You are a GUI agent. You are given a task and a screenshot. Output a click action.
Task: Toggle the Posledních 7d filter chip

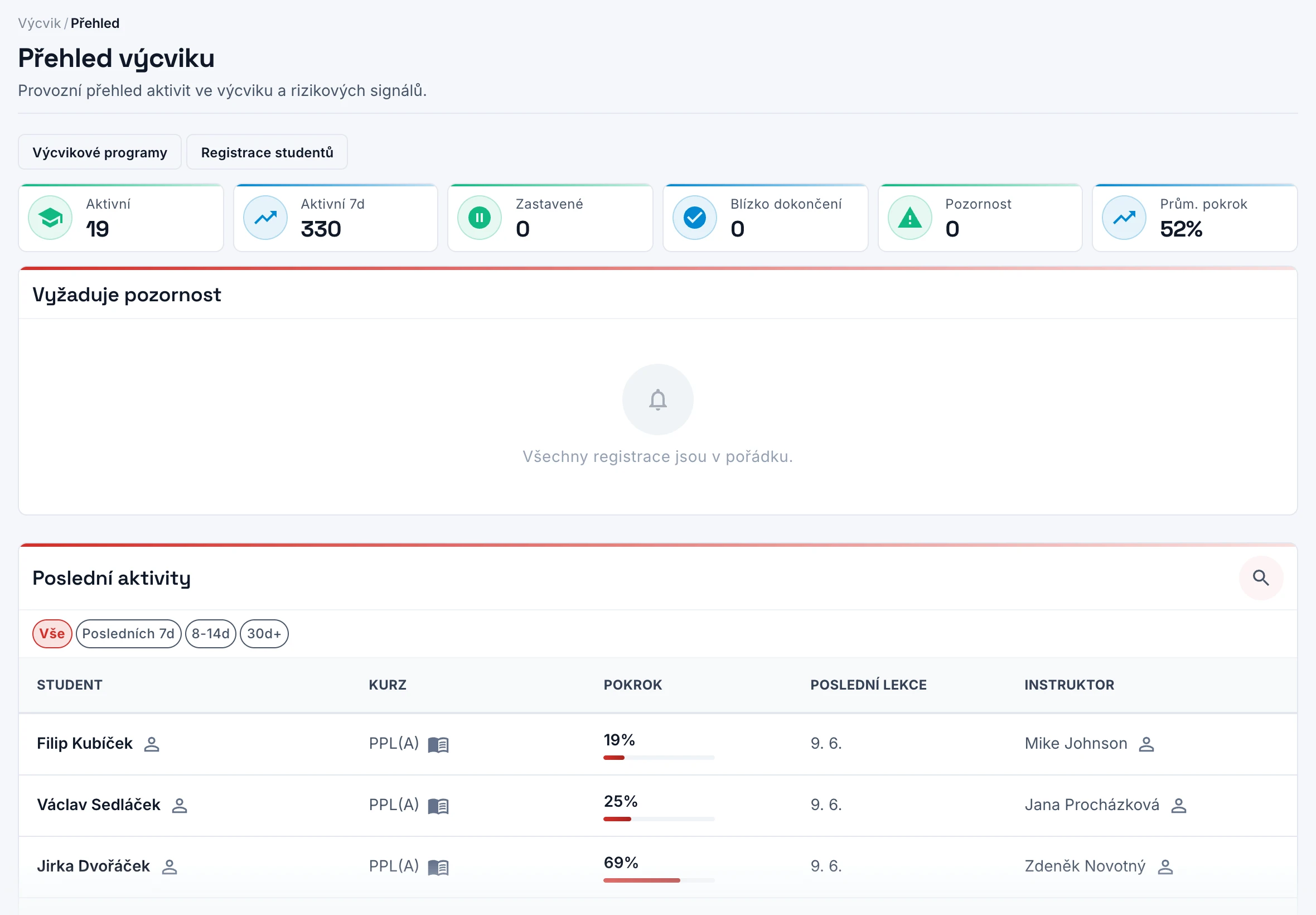click(x=128, y=633)
